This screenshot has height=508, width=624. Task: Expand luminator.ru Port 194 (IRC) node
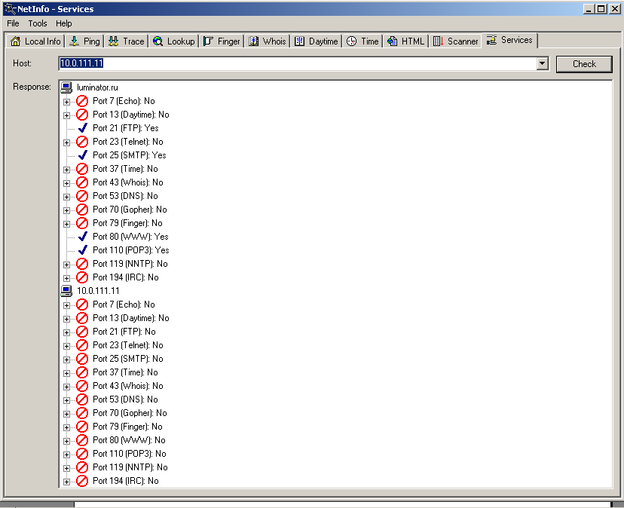coord(66,278)
